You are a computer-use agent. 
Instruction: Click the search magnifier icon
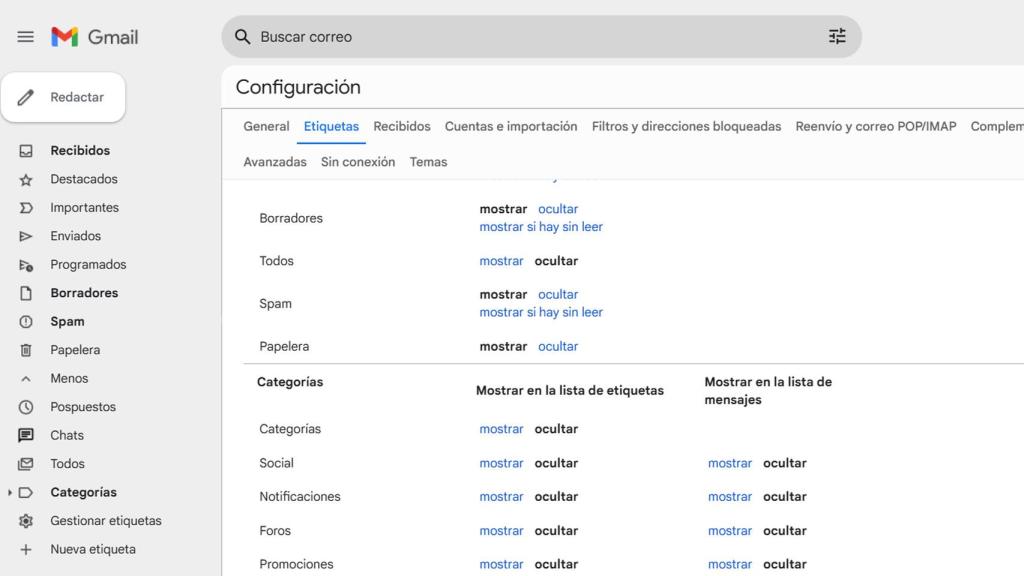tap(242, 37)
